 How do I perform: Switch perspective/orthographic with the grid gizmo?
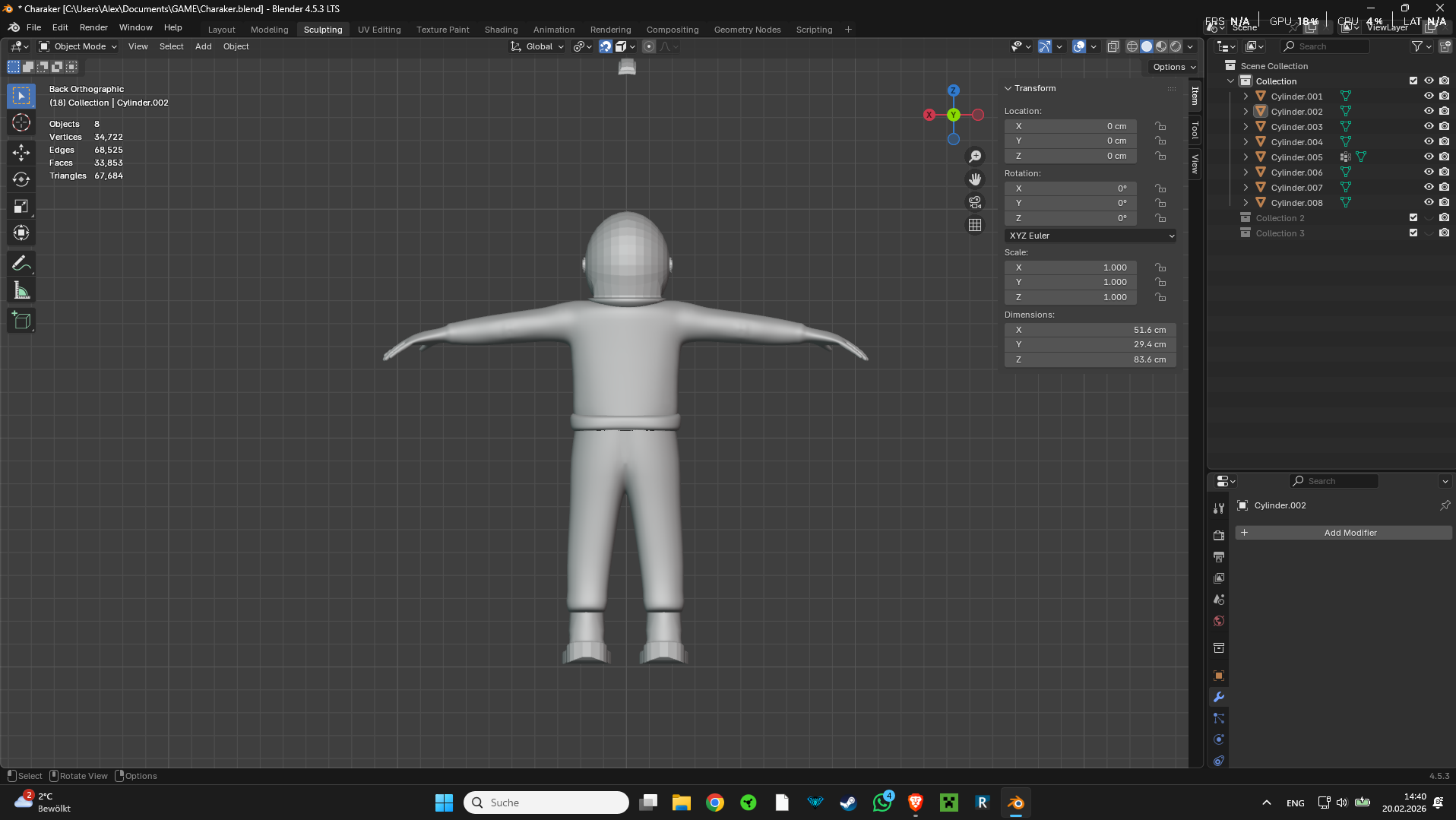pyautogui.click(x=975, y=225)
